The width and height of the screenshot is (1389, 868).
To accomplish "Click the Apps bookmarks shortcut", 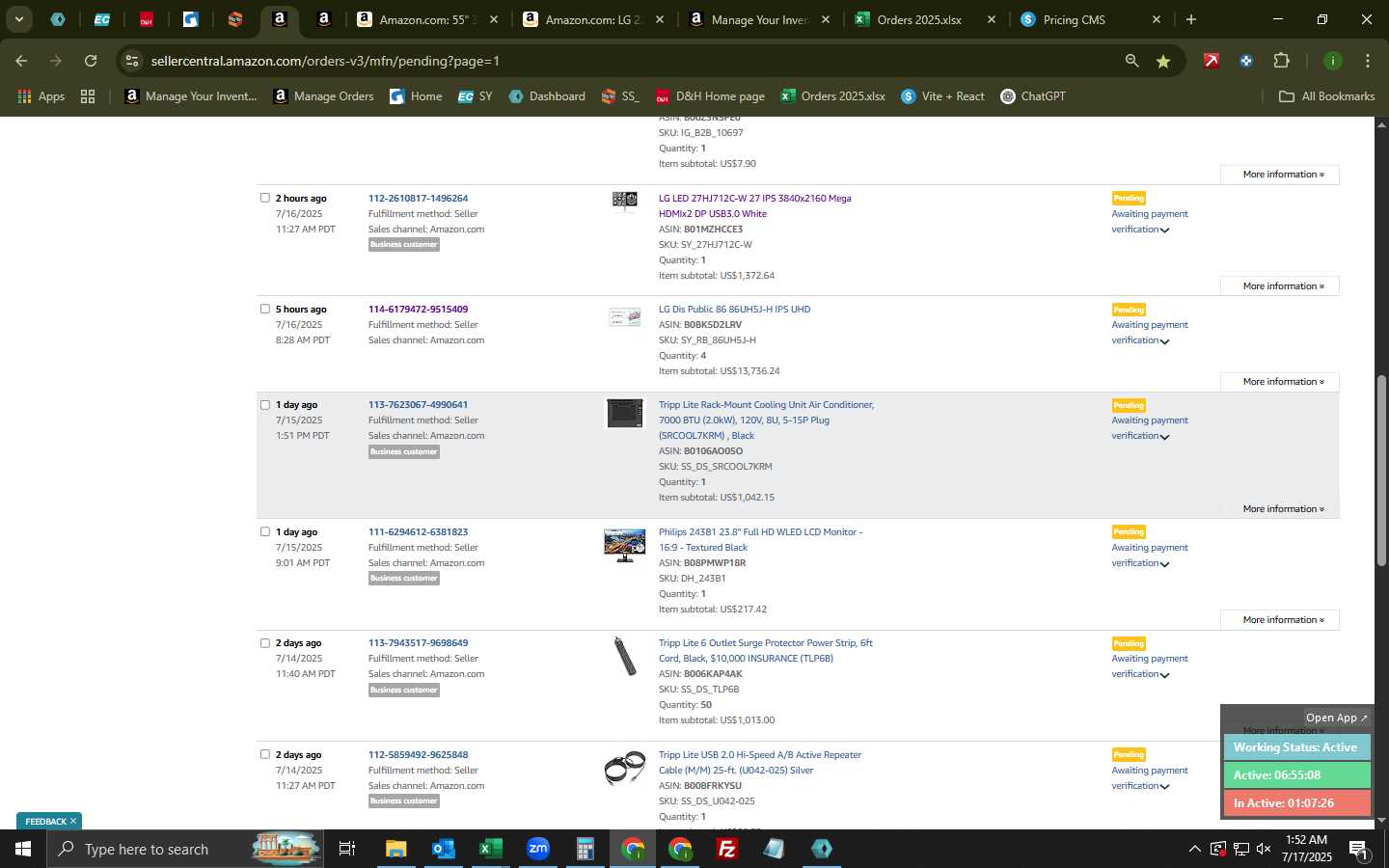I will click(41, 96).
